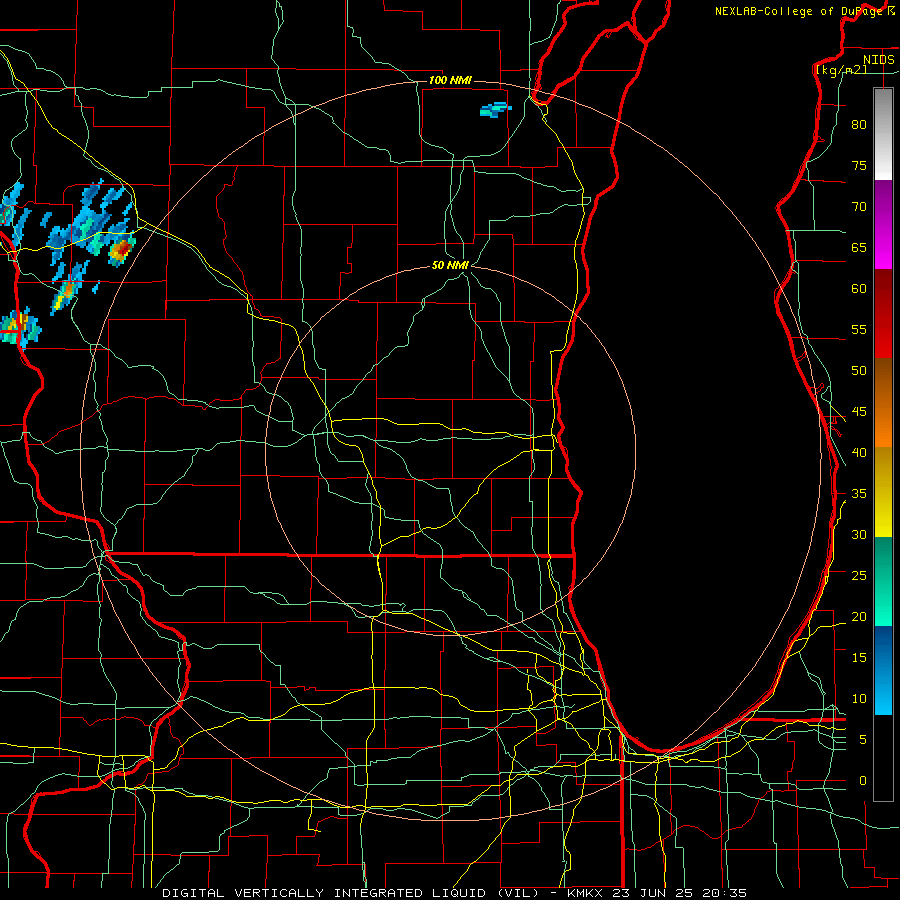Pick the green-teal segment of the color bar
This screenshot has height=900, width=900.
[883, 581]
